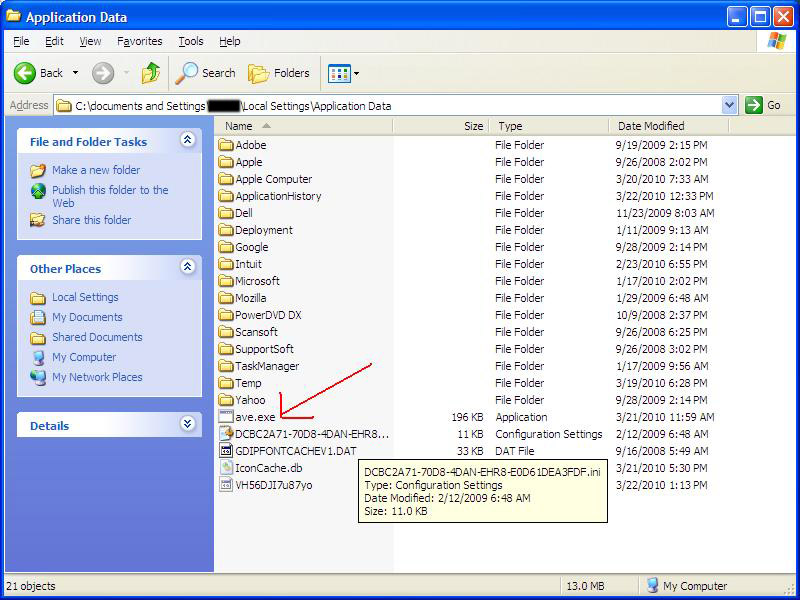
Task: Select the ApplicationHistory folder icon
Action: tap(226, 196)
